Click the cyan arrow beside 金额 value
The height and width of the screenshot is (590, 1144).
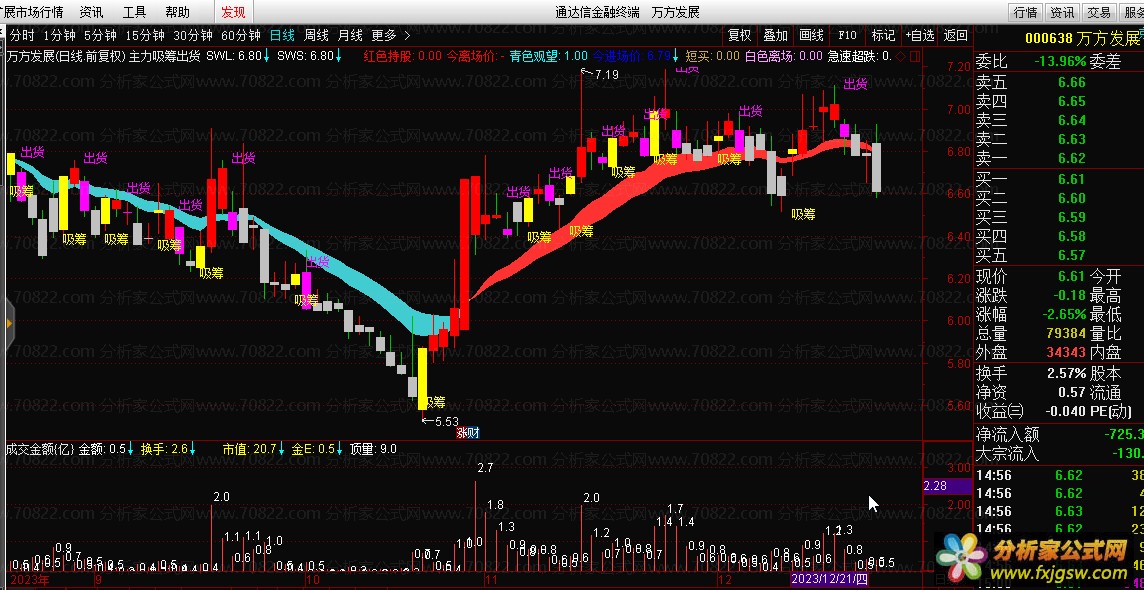coord(131,449)
